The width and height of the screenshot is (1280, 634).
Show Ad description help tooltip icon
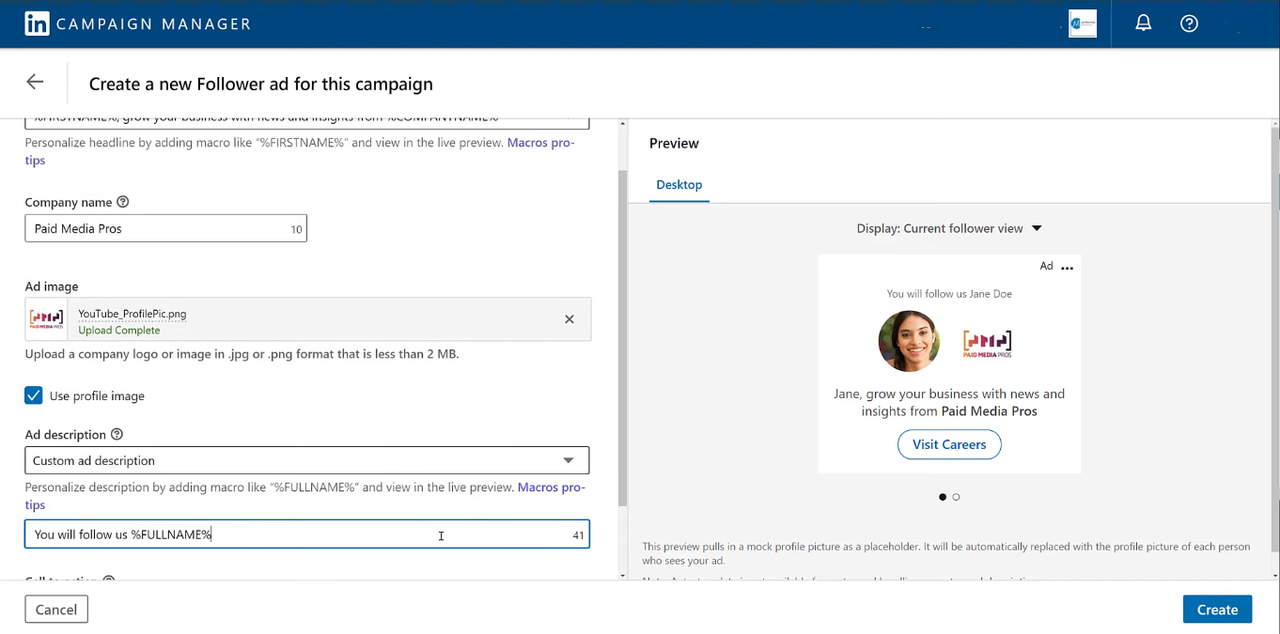pos(117,435)
